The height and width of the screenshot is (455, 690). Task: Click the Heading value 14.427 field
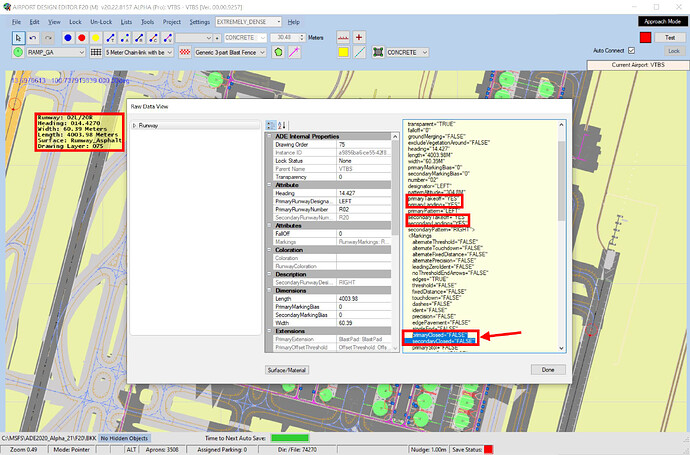pos(364,193)
